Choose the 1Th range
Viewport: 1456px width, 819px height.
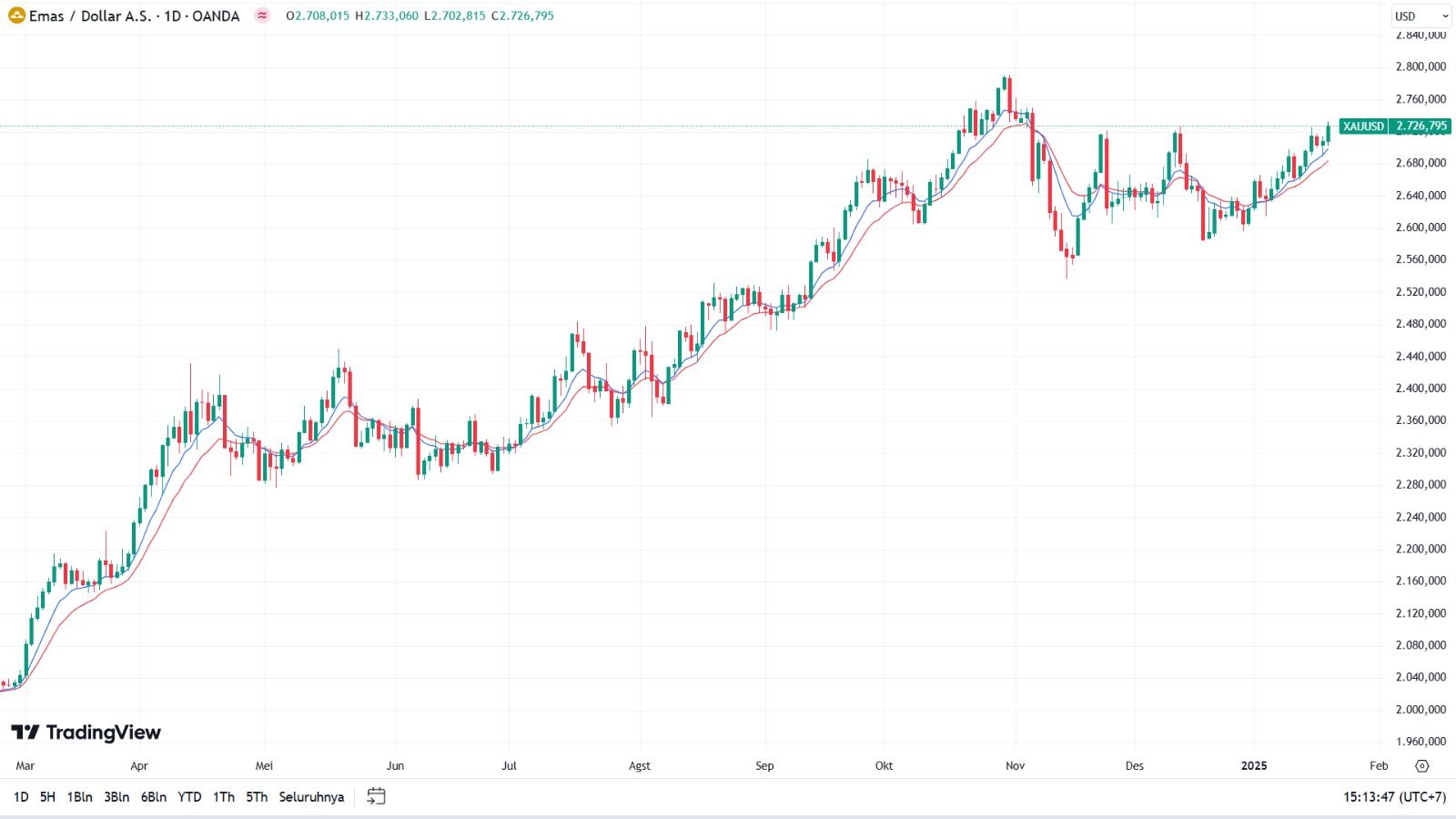click(224, 797)
